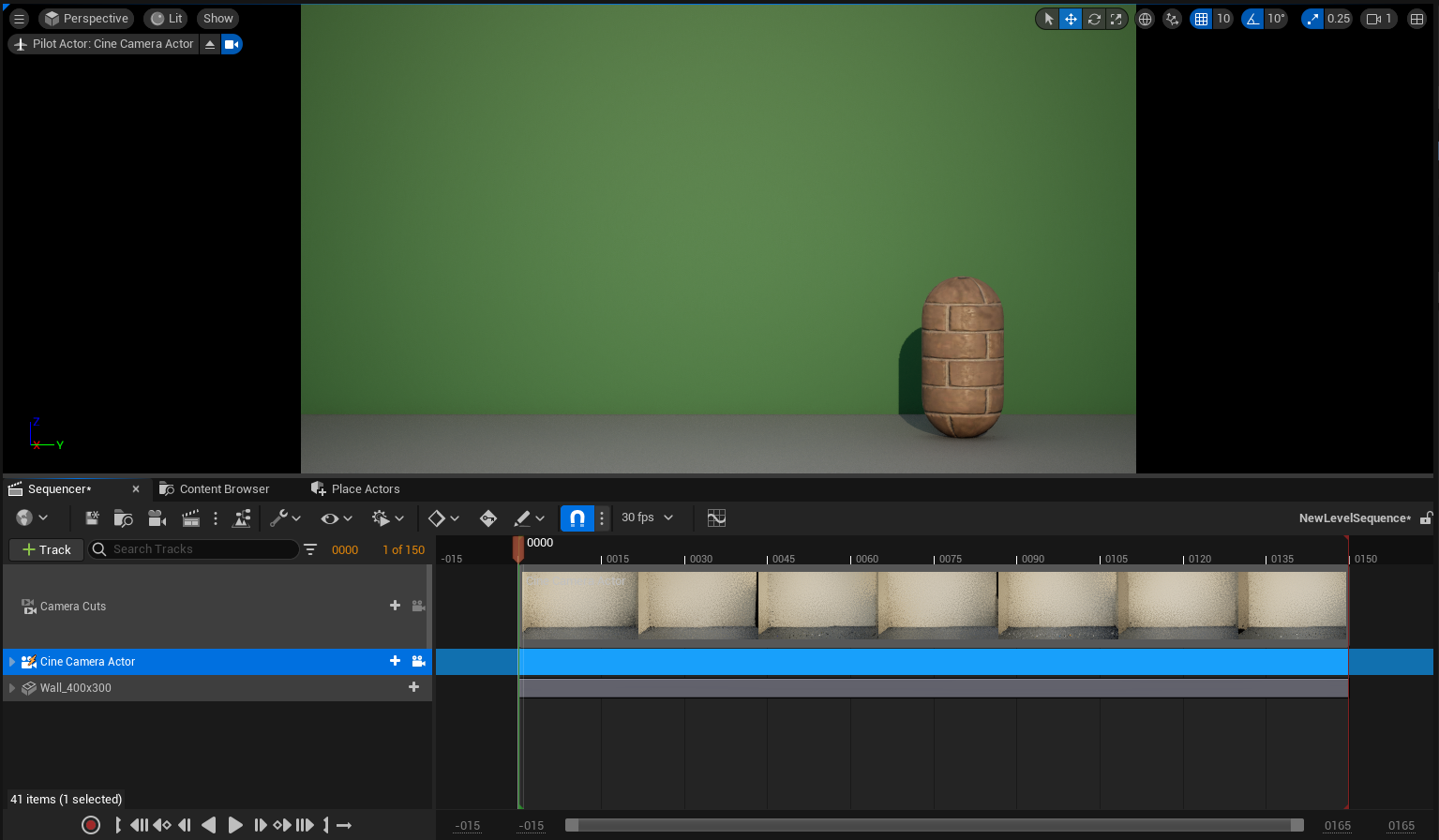Open the Place Actors tab

(x=365, y=489)
